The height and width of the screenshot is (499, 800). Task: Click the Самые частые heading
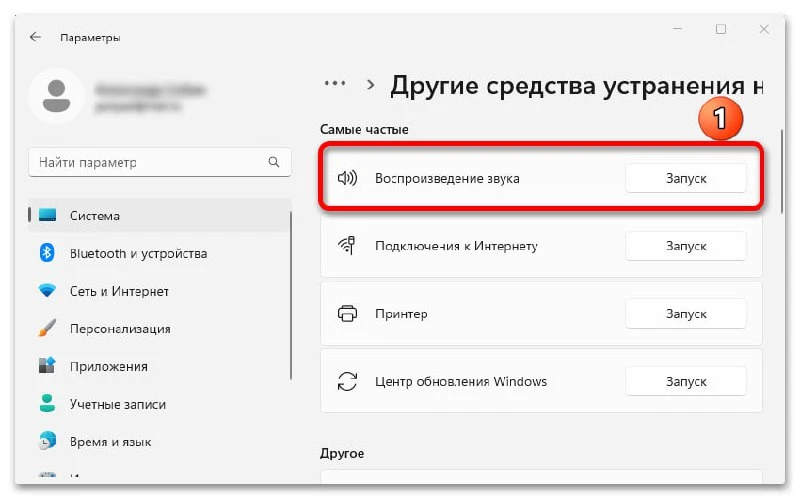[364, 130]
